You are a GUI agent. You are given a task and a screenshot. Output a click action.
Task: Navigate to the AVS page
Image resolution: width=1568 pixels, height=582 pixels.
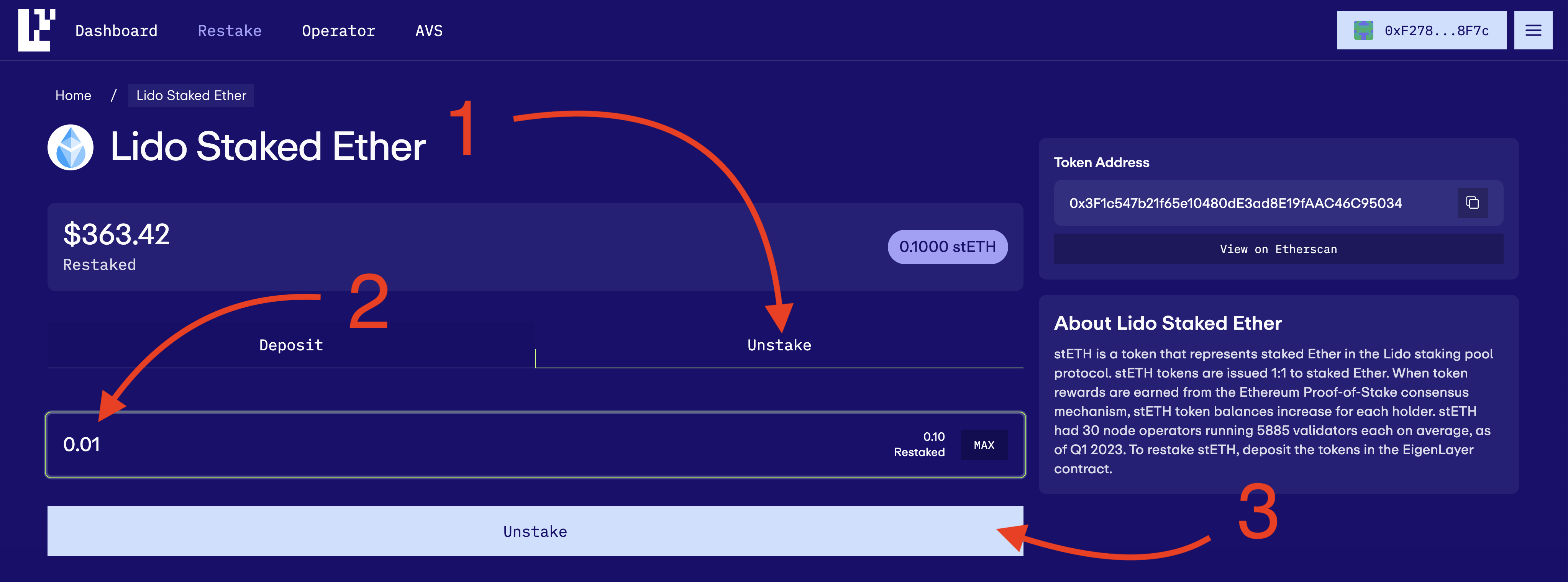pyautogui.click(x=428, y=31)
